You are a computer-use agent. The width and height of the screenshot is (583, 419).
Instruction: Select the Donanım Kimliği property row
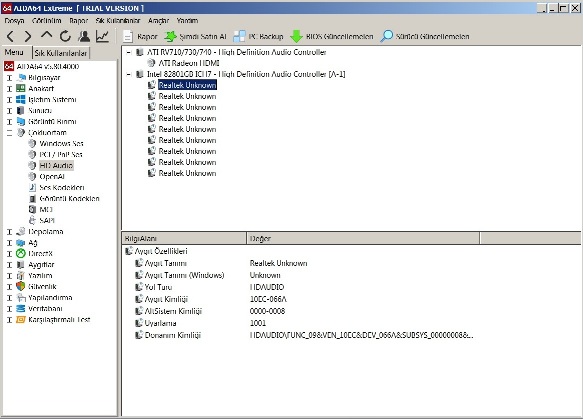pyautogui.click(x=304, y=335)
